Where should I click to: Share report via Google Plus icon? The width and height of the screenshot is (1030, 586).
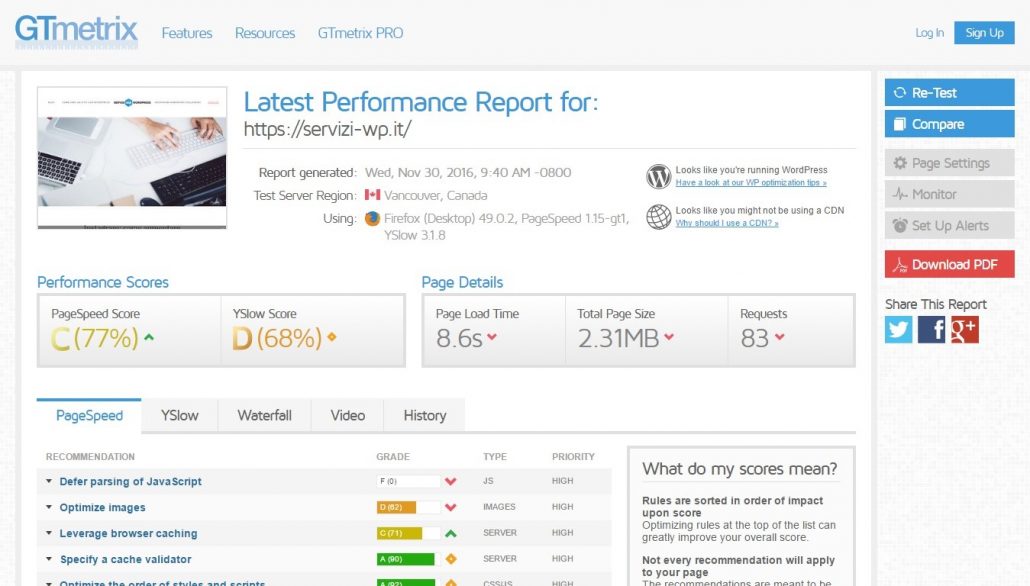pyautogui.click(x=964, y=330)
